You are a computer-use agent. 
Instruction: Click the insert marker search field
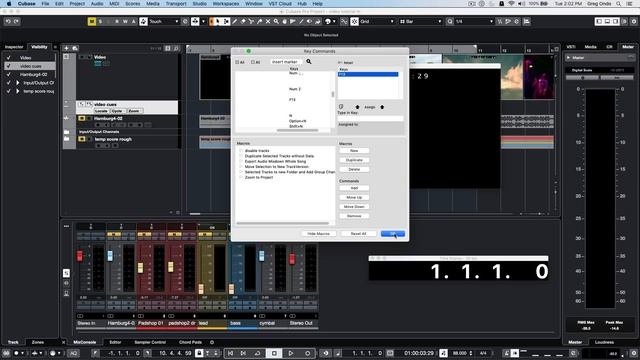click(287, 62)
